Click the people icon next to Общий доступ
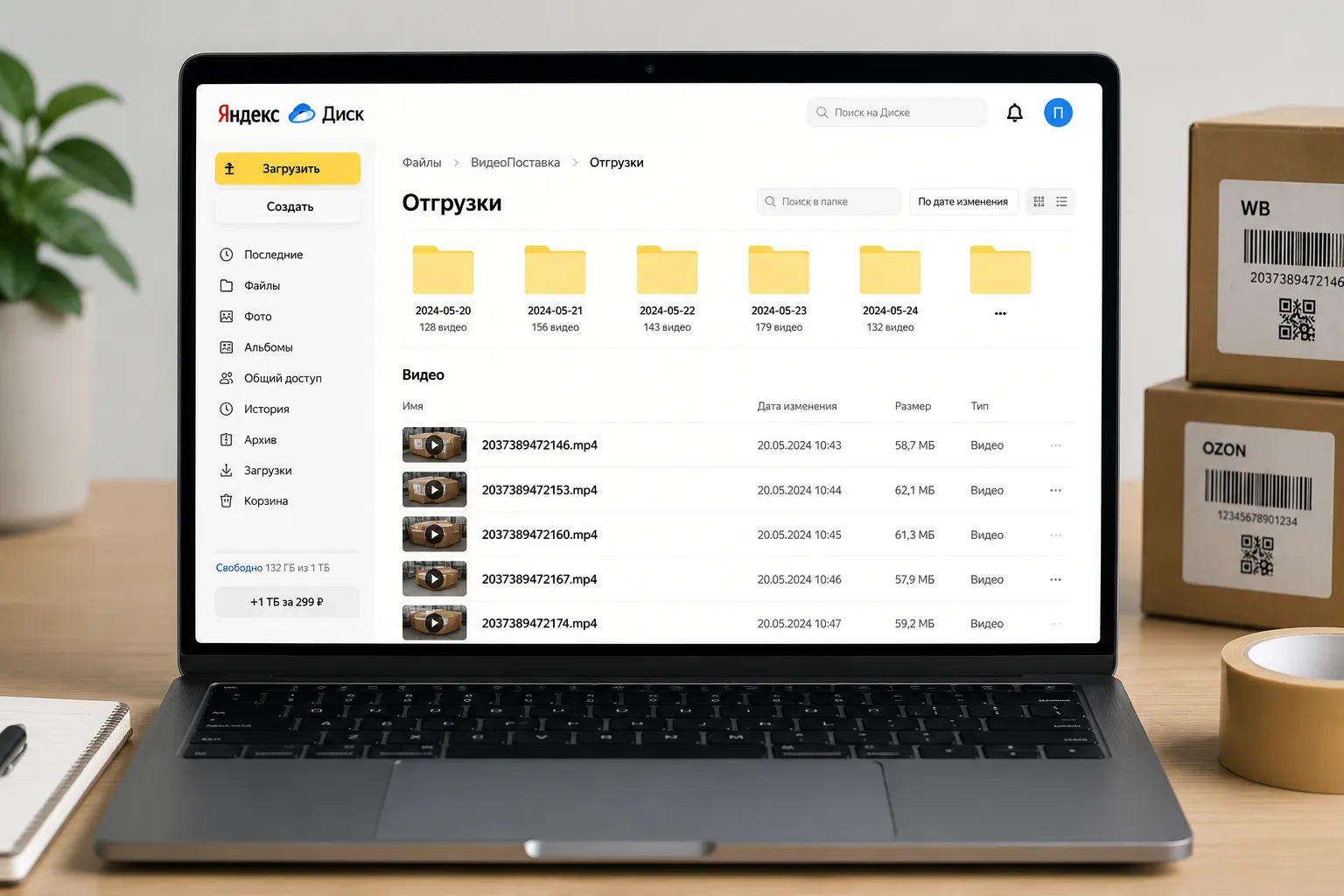 pos(226,378)
